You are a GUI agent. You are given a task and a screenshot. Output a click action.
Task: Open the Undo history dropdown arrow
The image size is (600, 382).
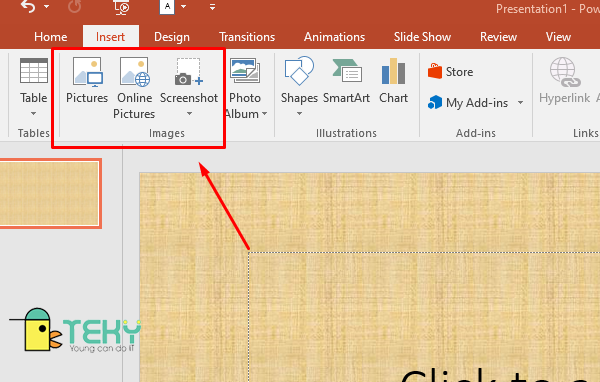[47, 7]
